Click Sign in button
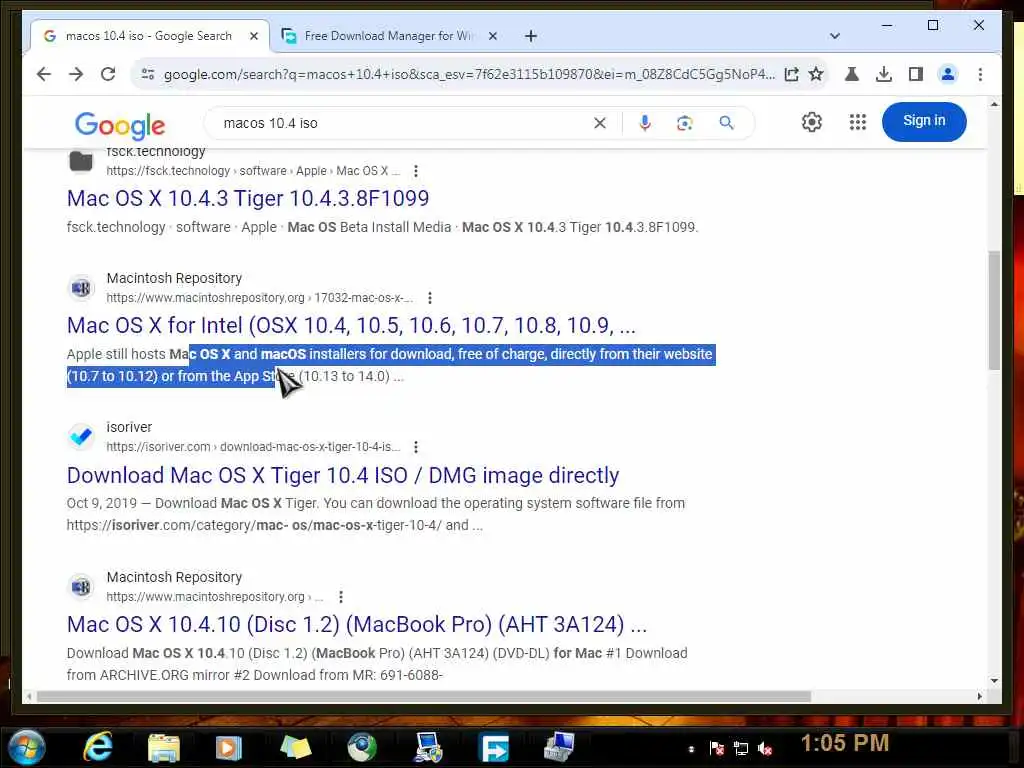Viewport: 1024px width, 768px height. click(924, 121)
